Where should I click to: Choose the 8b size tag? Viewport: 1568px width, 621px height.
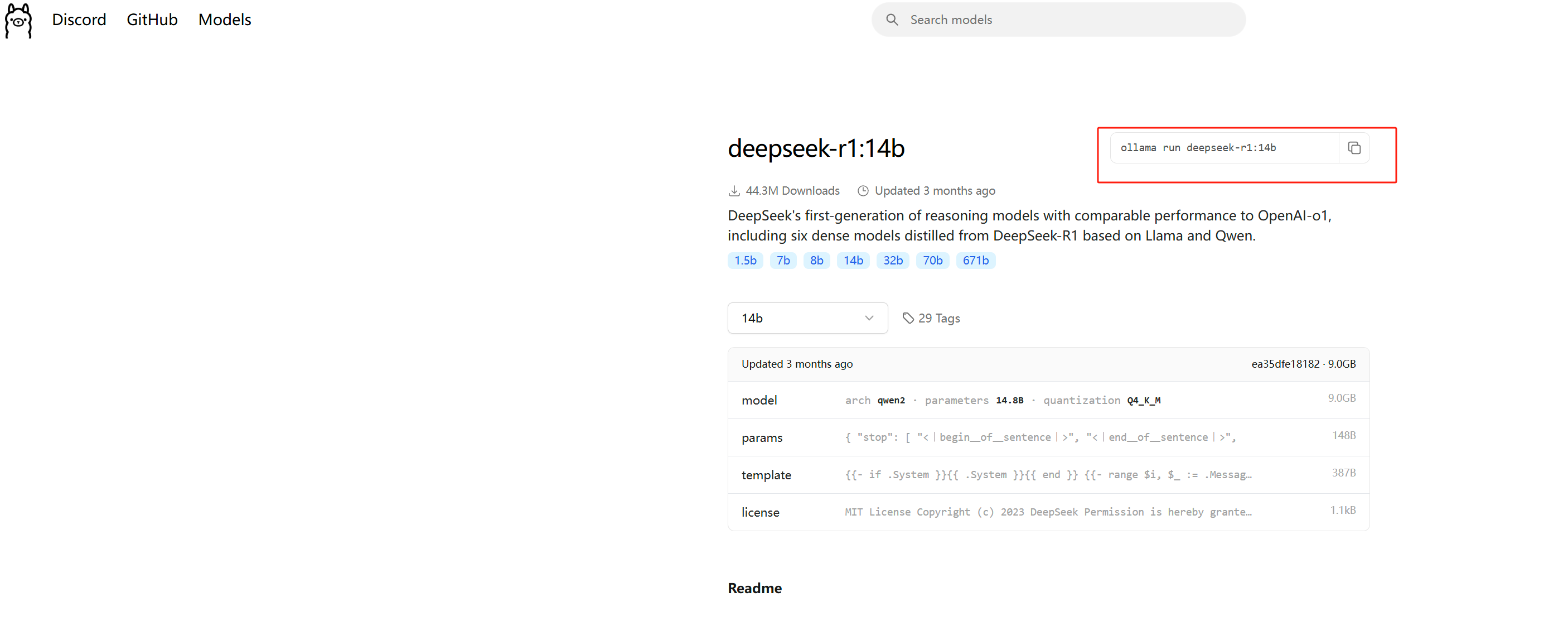point(816,261)
